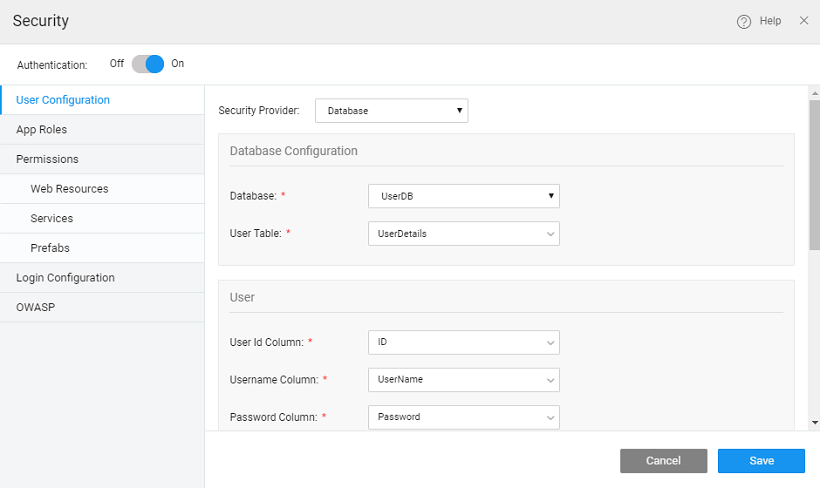The width and height of the screenshot is (820, 488).
Task: Toggle the Authentication switch
Action: tap(148, 64)
